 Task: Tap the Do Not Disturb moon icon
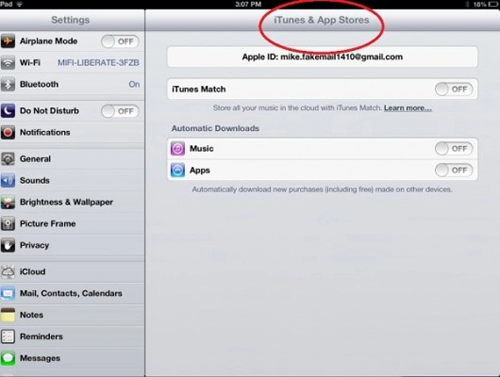pyautogui.click(x=8, y=111)
